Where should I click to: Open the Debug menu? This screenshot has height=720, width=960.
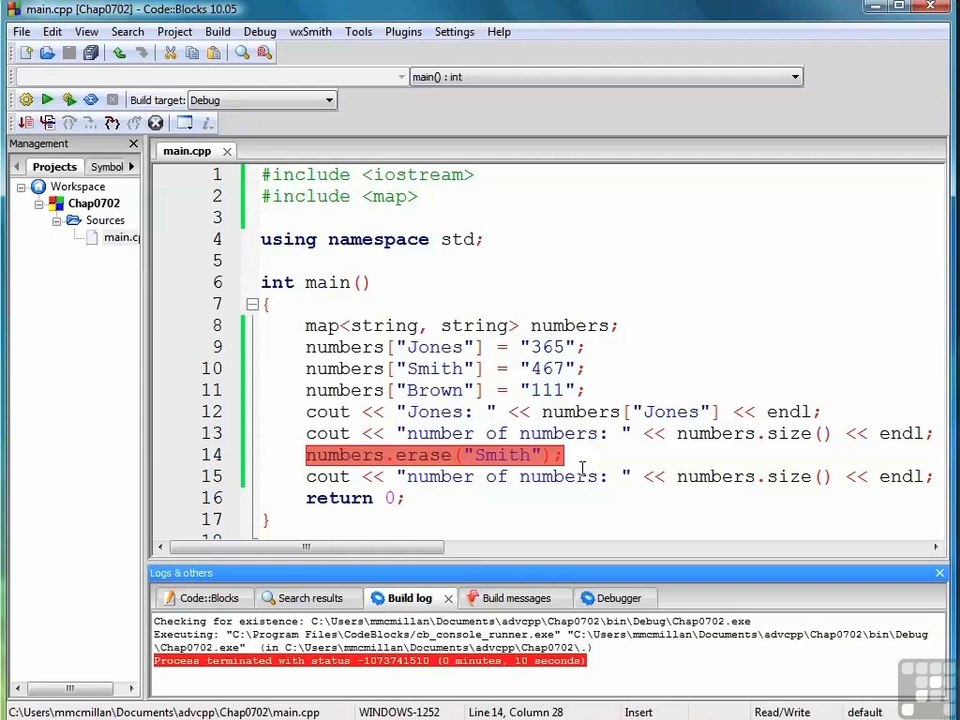[x=260, y=32]
